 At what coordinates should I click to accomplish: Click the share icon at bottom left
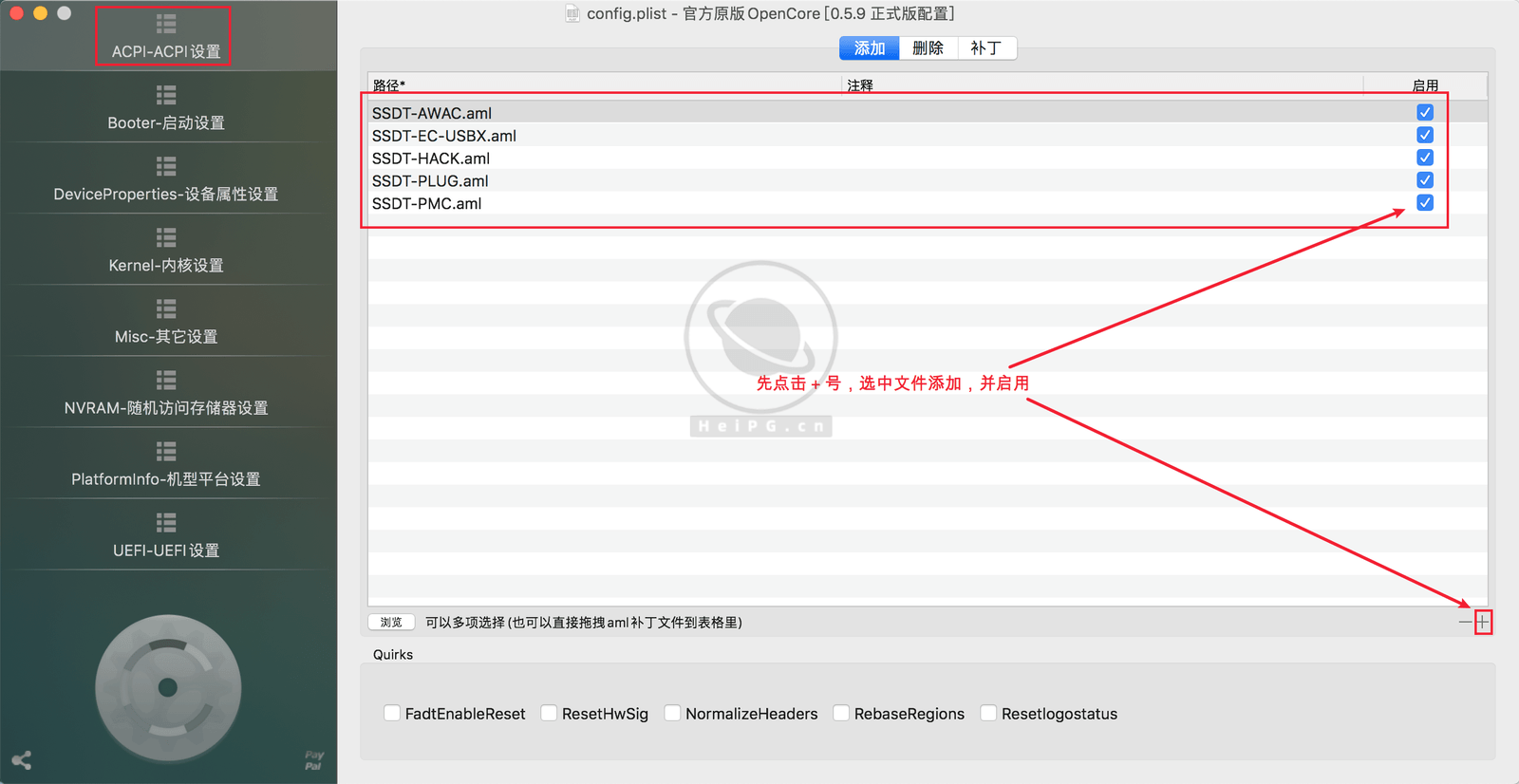(22, 760)
